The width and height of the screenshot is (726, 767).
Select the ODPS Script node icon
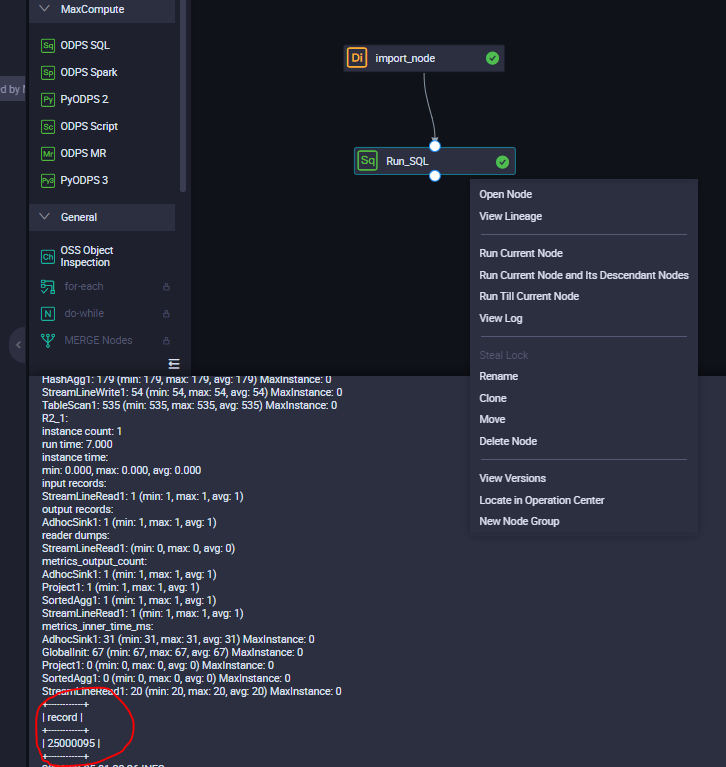pos(48,127)
